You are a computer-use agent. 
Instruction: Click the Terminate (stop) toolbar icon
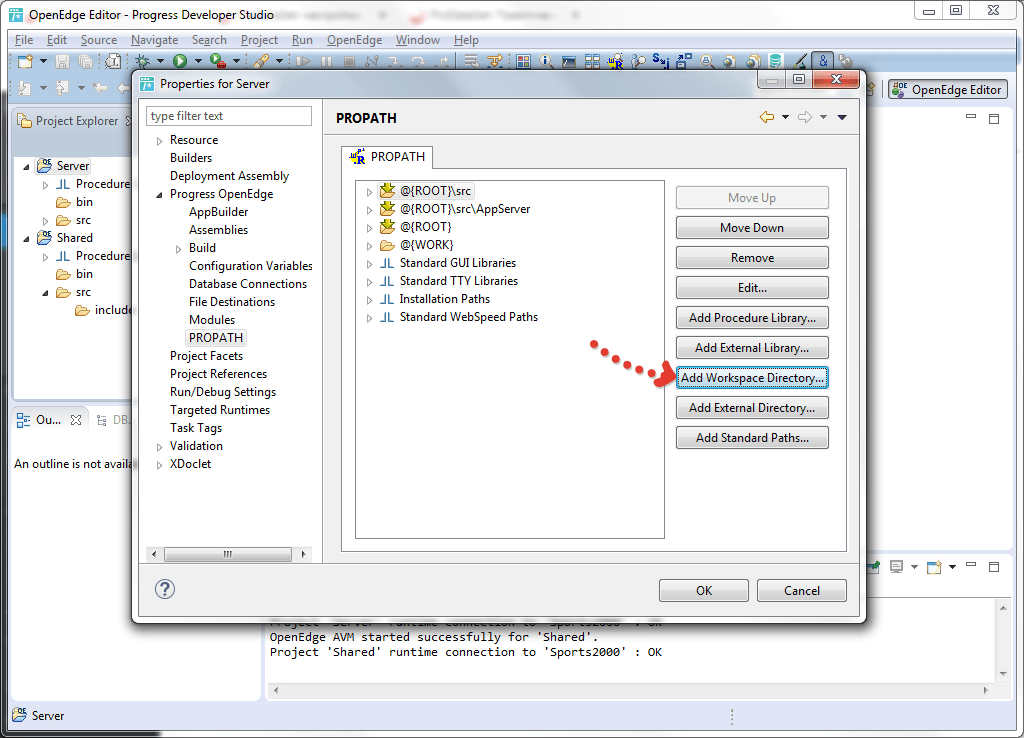pos(349,61)
